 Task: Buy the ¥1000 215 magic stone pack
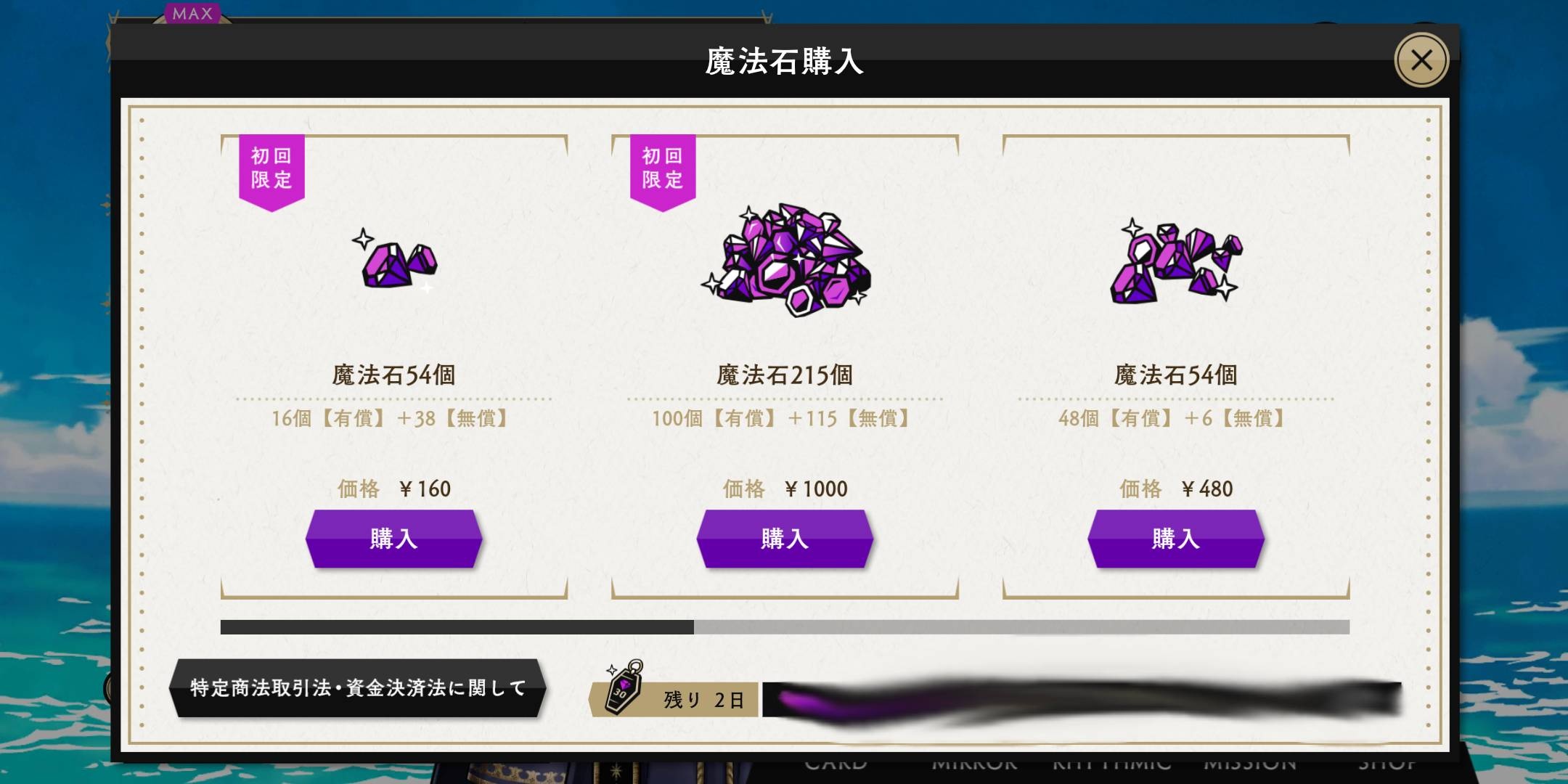785,539
